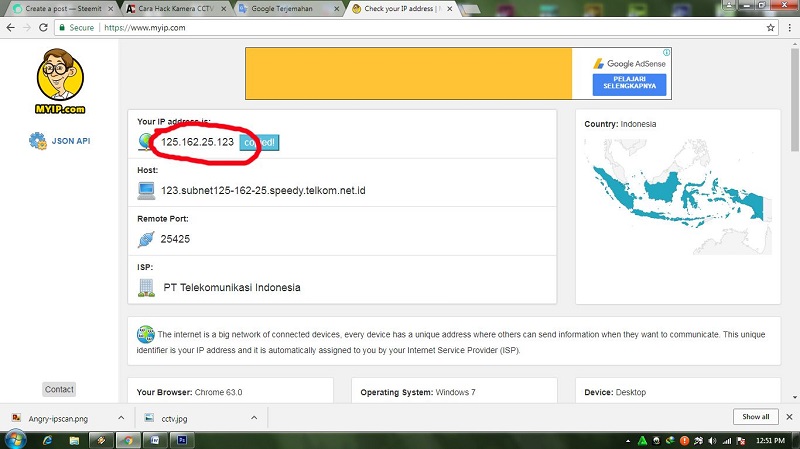Click the MYIP.com mascot logo
Image resolution: width=800 pixels, height=449 pixels.
coord(61,82)
